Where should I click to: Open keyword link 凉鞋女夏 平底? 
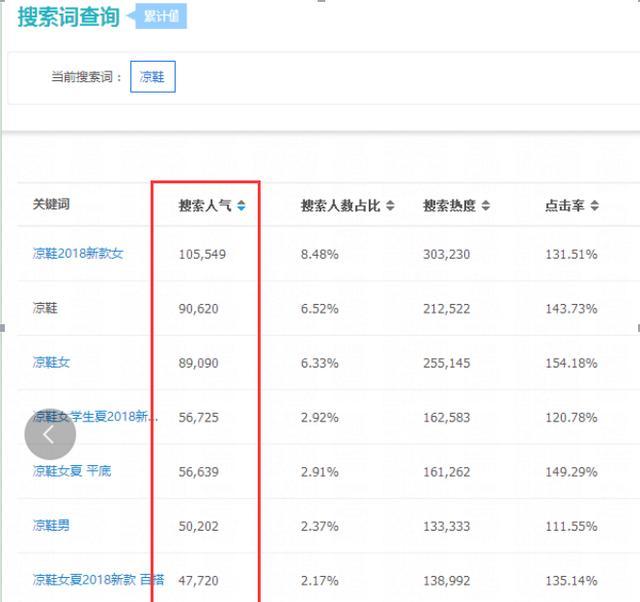pos(72,471)
